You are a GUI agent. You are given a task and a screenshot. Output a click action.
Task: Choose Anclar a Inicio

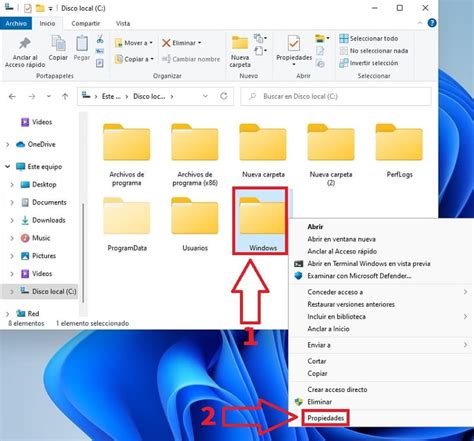pos(328,329)
